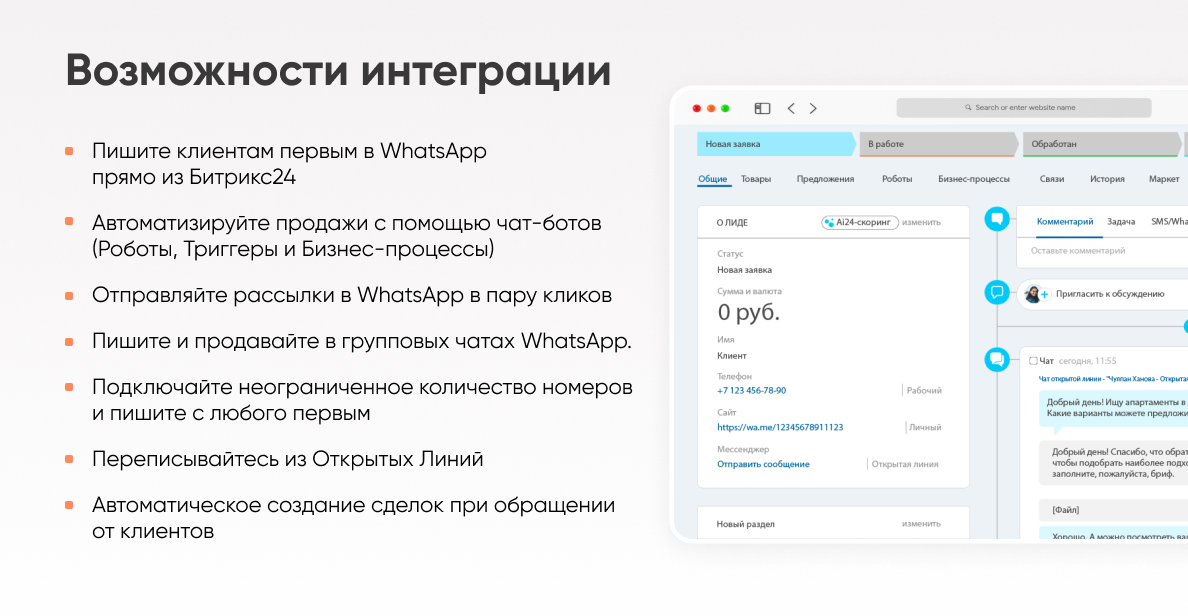The width and height of the screenshot is (1188, 616).
Task: Open the Маркет tab
Action: click(1164, 179)
